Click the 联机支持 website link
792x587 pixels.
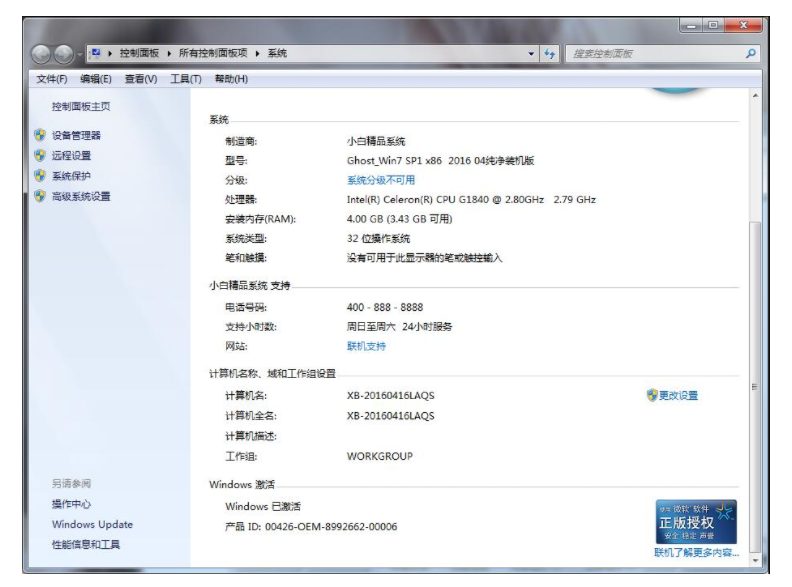[x=366, y=346]
